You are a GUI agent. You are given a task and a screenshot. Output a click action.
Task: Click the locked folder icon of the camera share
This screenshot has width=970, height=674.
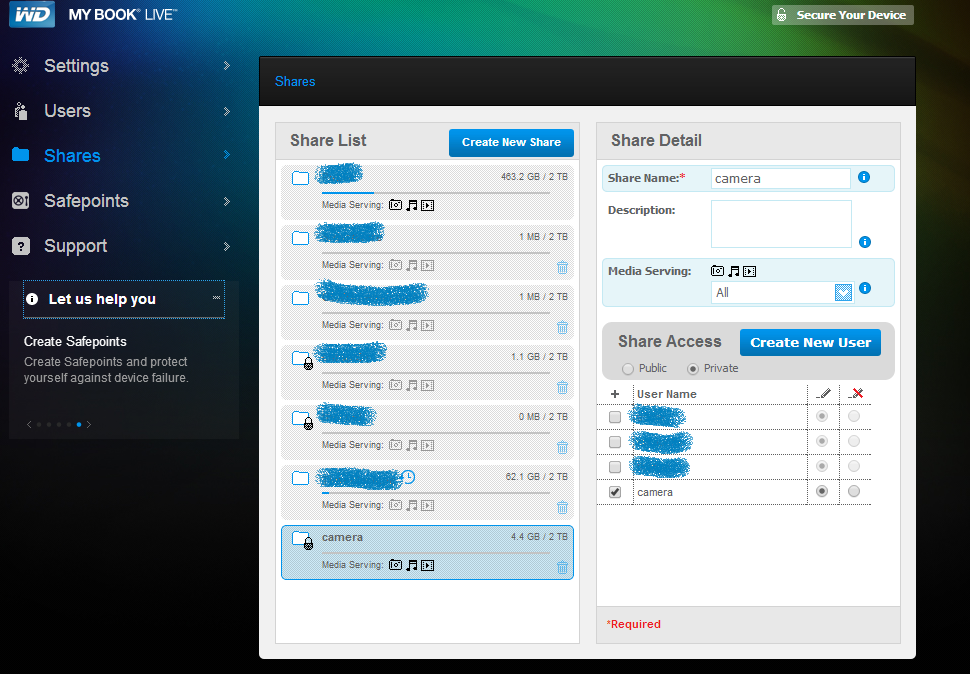pyautogui.click(x=303, y=540)
